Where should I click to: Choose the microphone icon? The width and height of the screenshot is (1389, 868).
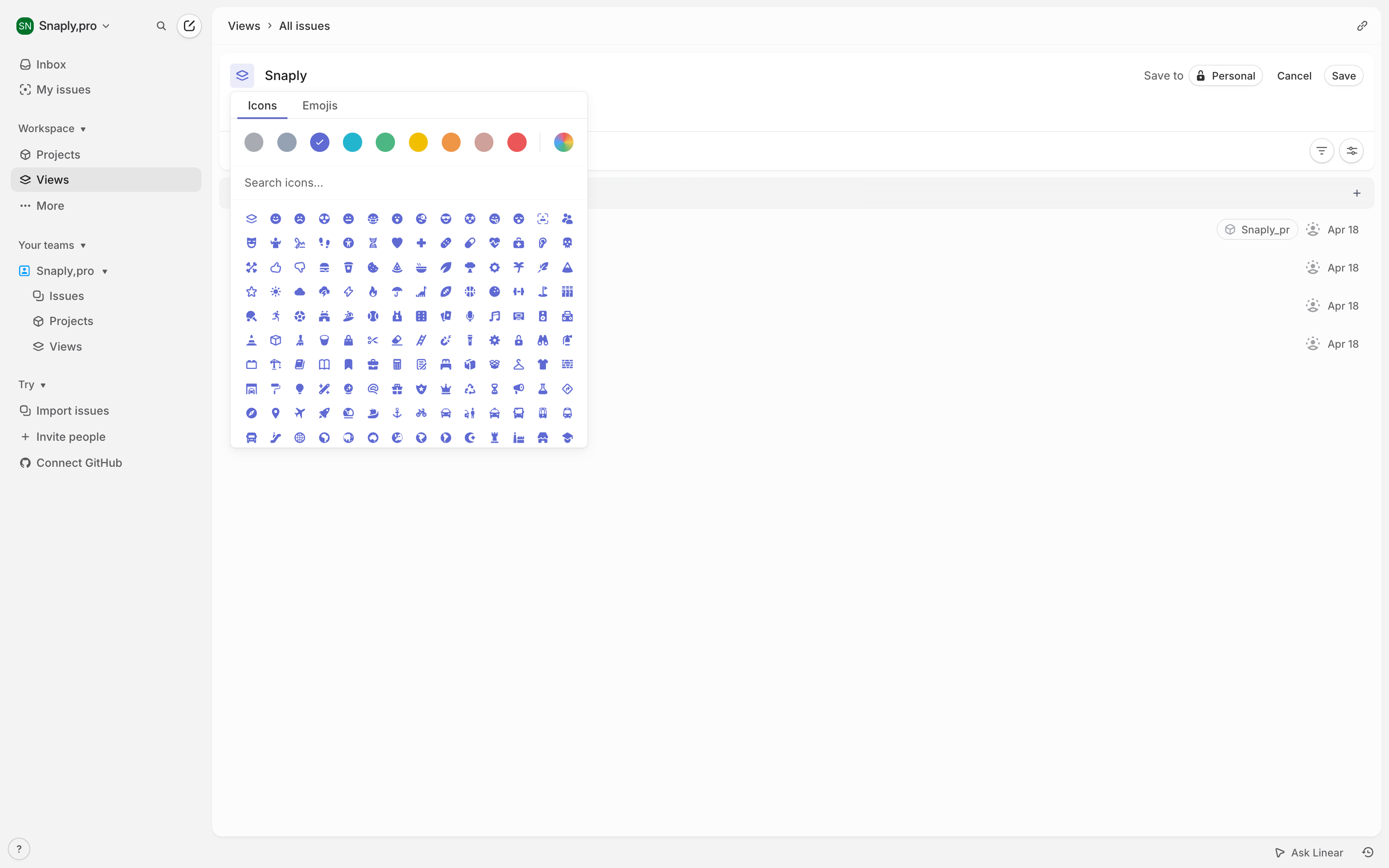point(470,316)
